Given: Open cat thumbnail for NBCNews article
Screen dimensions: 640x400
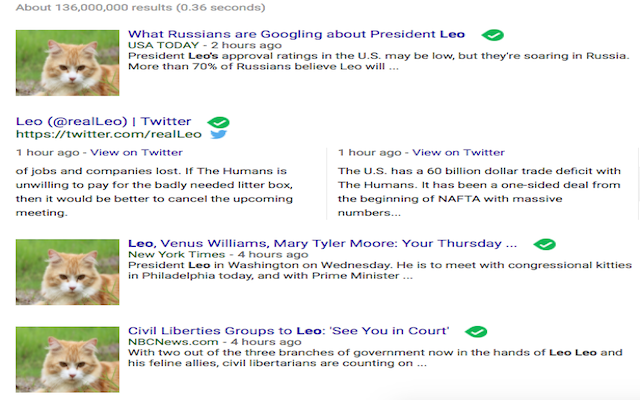Looking at the screenshot, I should coord(68,358).
